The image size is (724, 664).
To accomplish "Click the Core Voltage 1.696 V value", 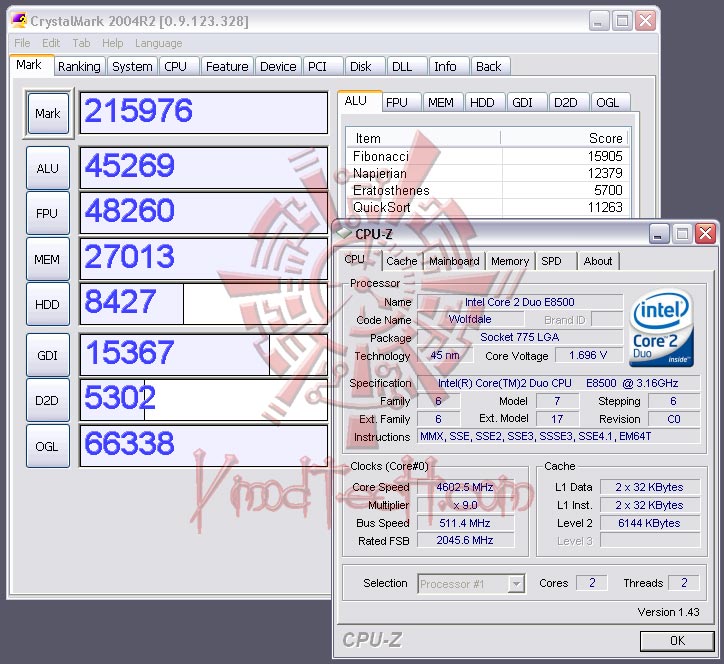I will pos(588,355).
